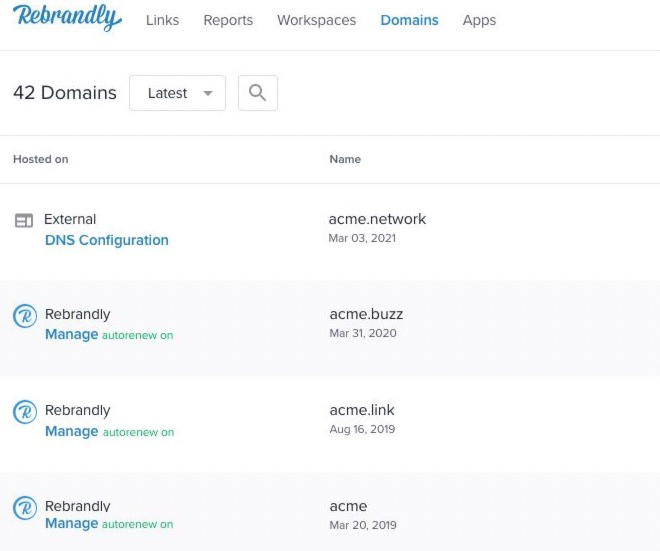Go to the Links tab
The width and height of the screenshot is (660, 551).
(162, 20)
